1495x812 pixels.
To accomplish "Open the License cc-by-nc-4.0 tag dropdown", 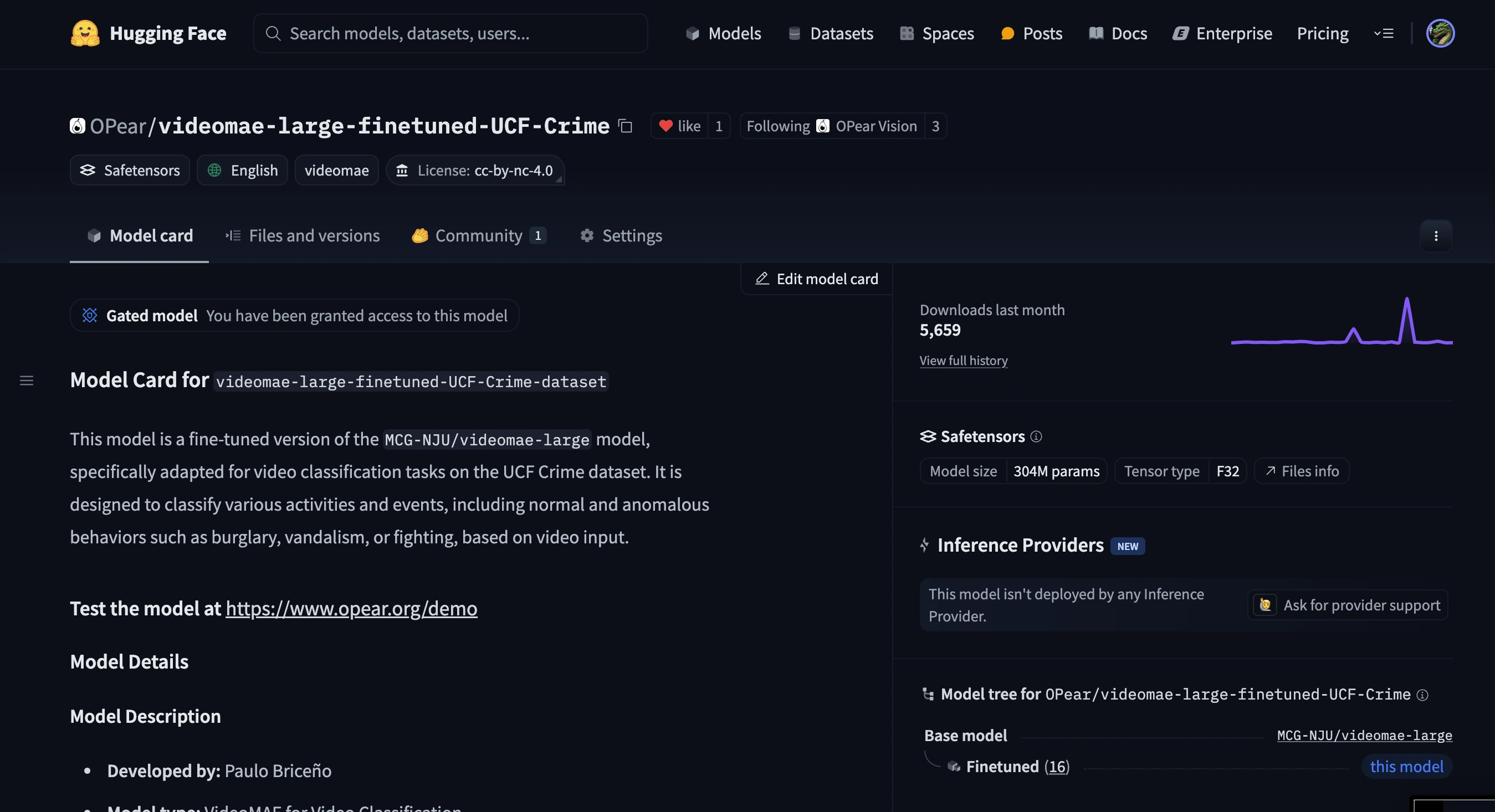I will tap(475, 170).
